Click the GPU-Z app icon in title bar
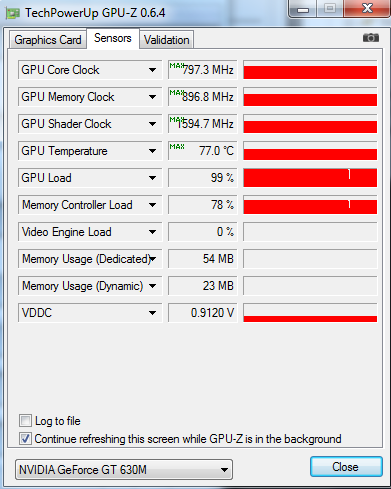 tap(13, 13)
